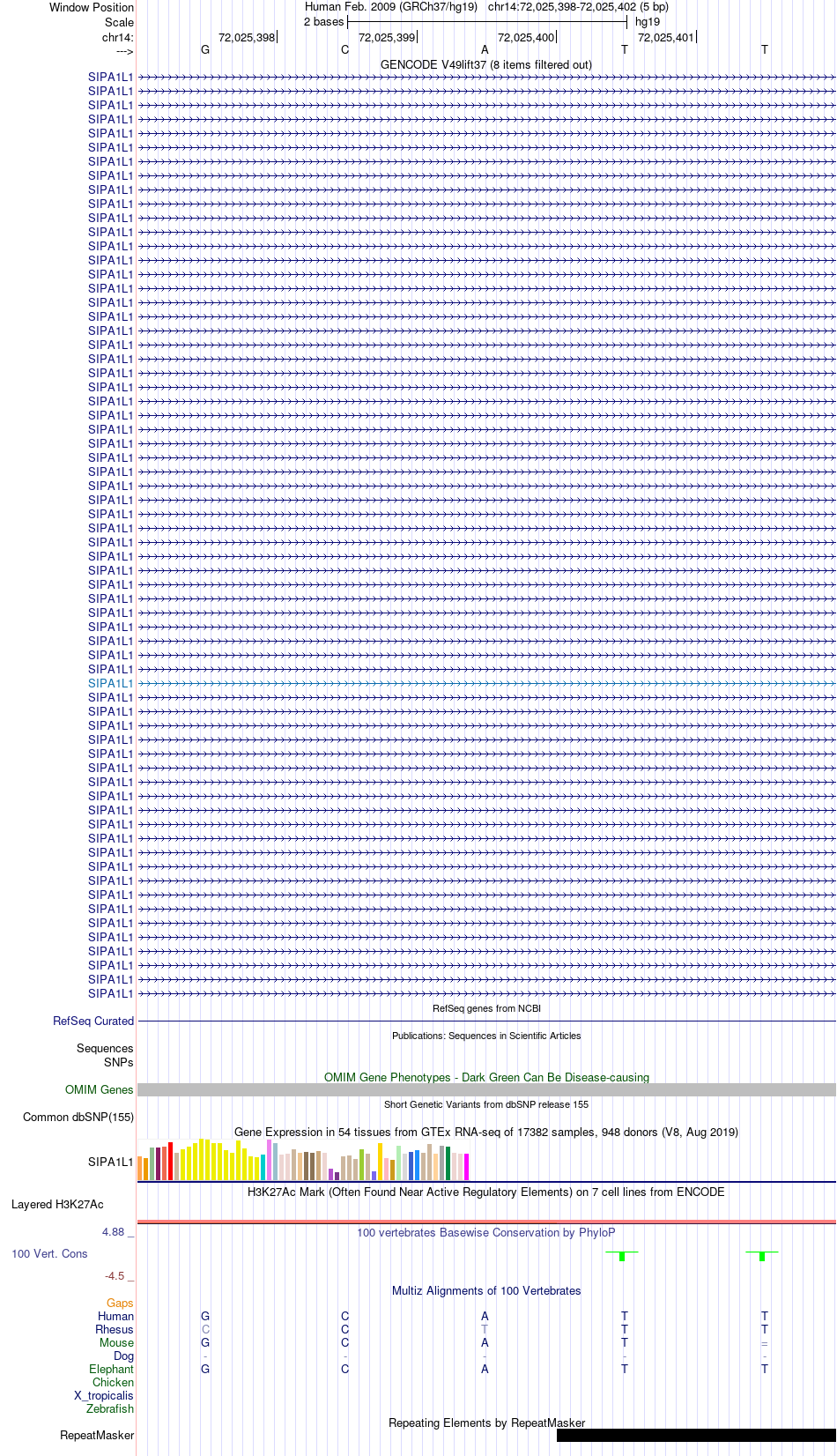Click the SIPA1L1 label beside the GTEx bar chart

pos(111,1162)
